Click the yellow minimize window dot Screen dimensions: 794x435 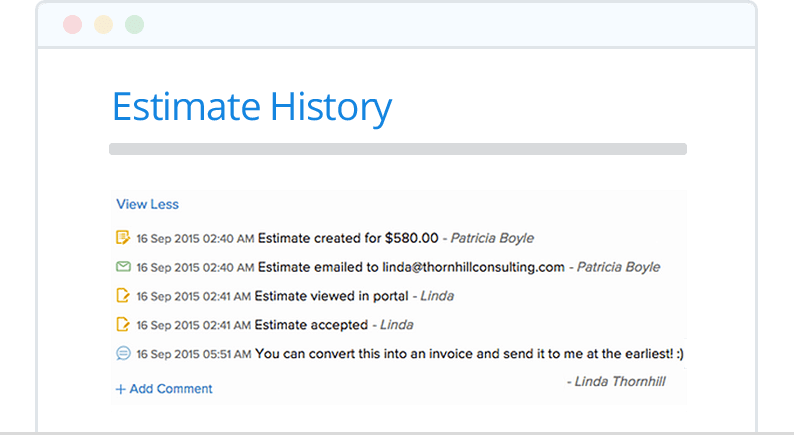click(x=103, y=25)
